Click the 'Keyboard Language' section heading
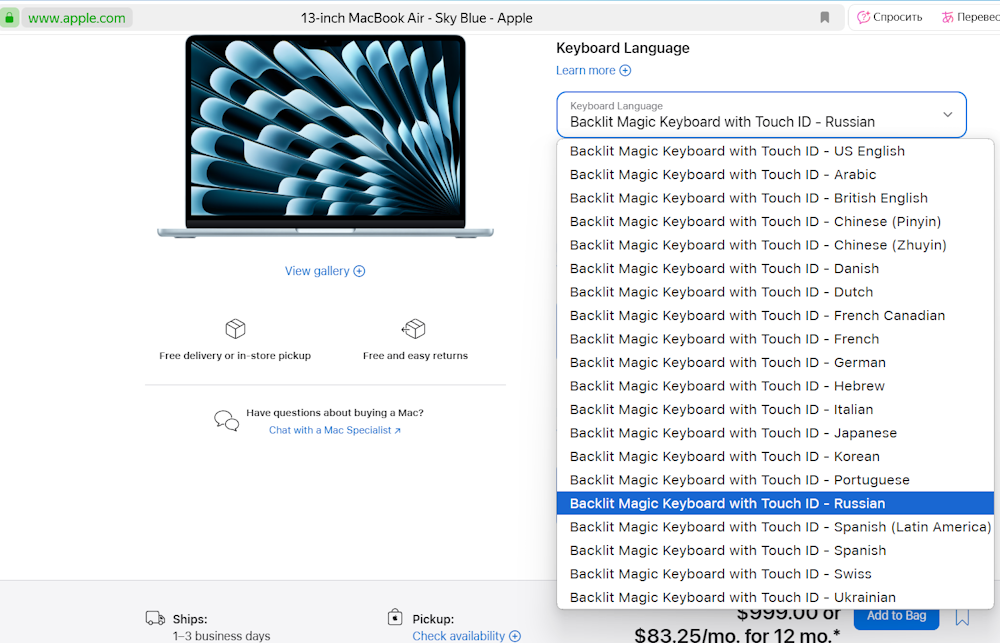The width and height of the screenshot is (1000, 643). 622,48
